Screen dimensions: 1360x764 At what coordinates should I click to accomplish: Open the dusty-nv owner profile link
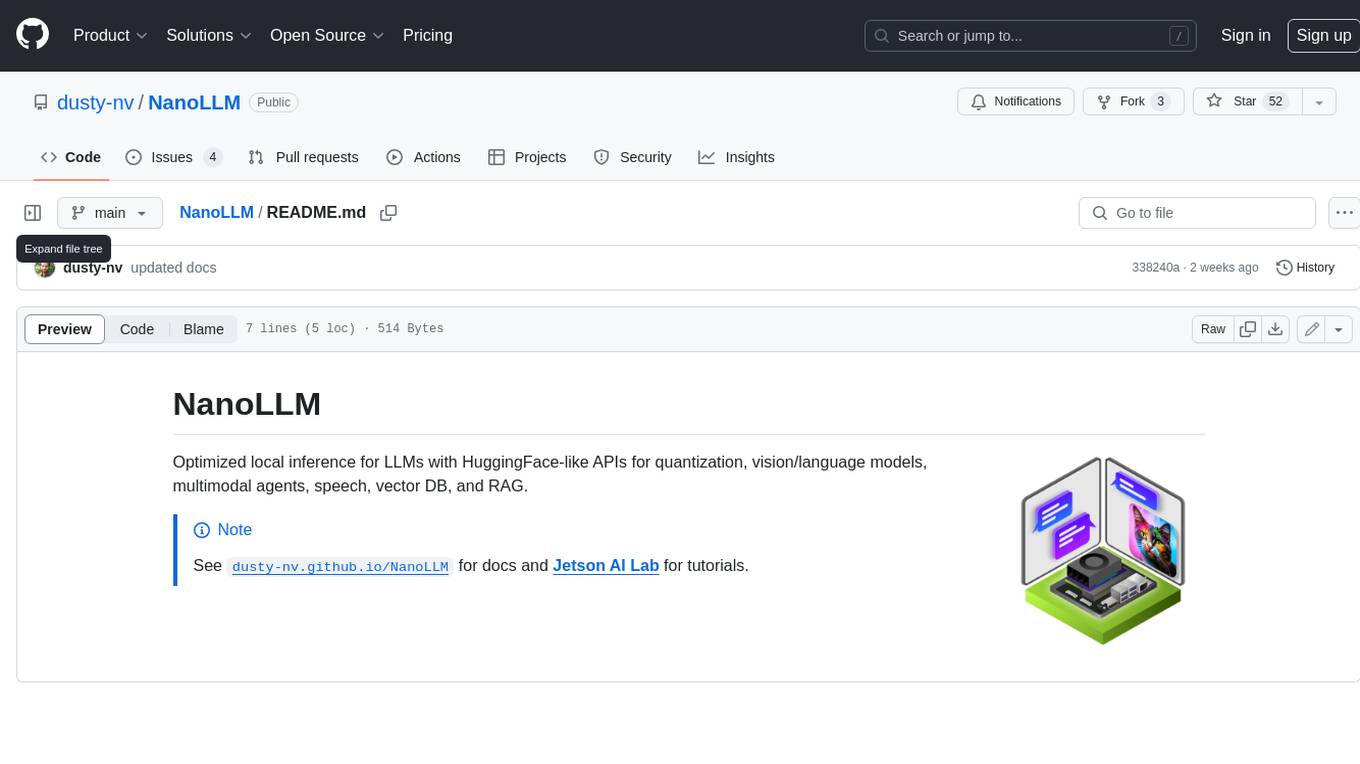pos(95,102)
